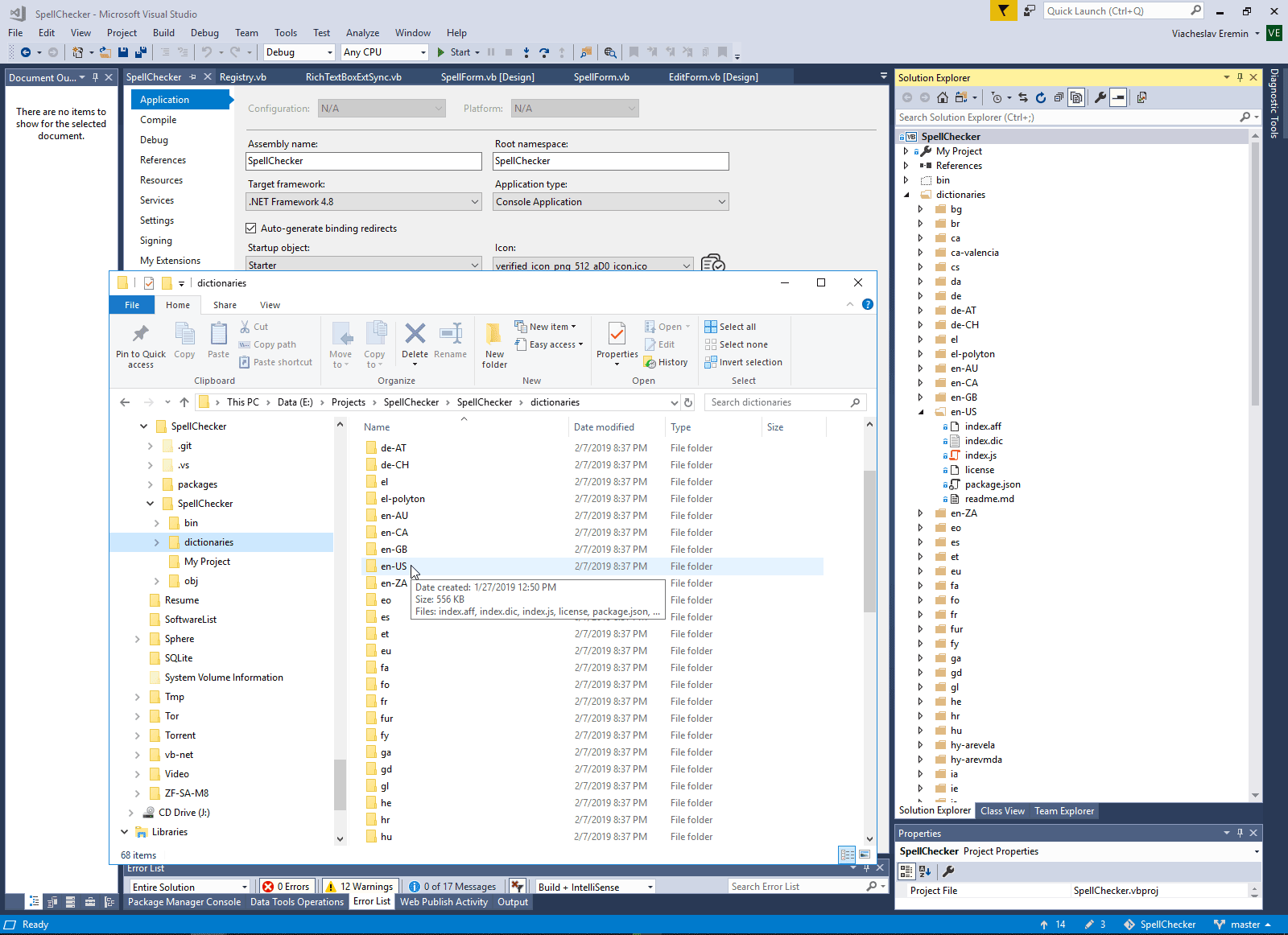The image size is (1288, 935).
Task: Click the Start debugging button
Action: coord(454,52)
